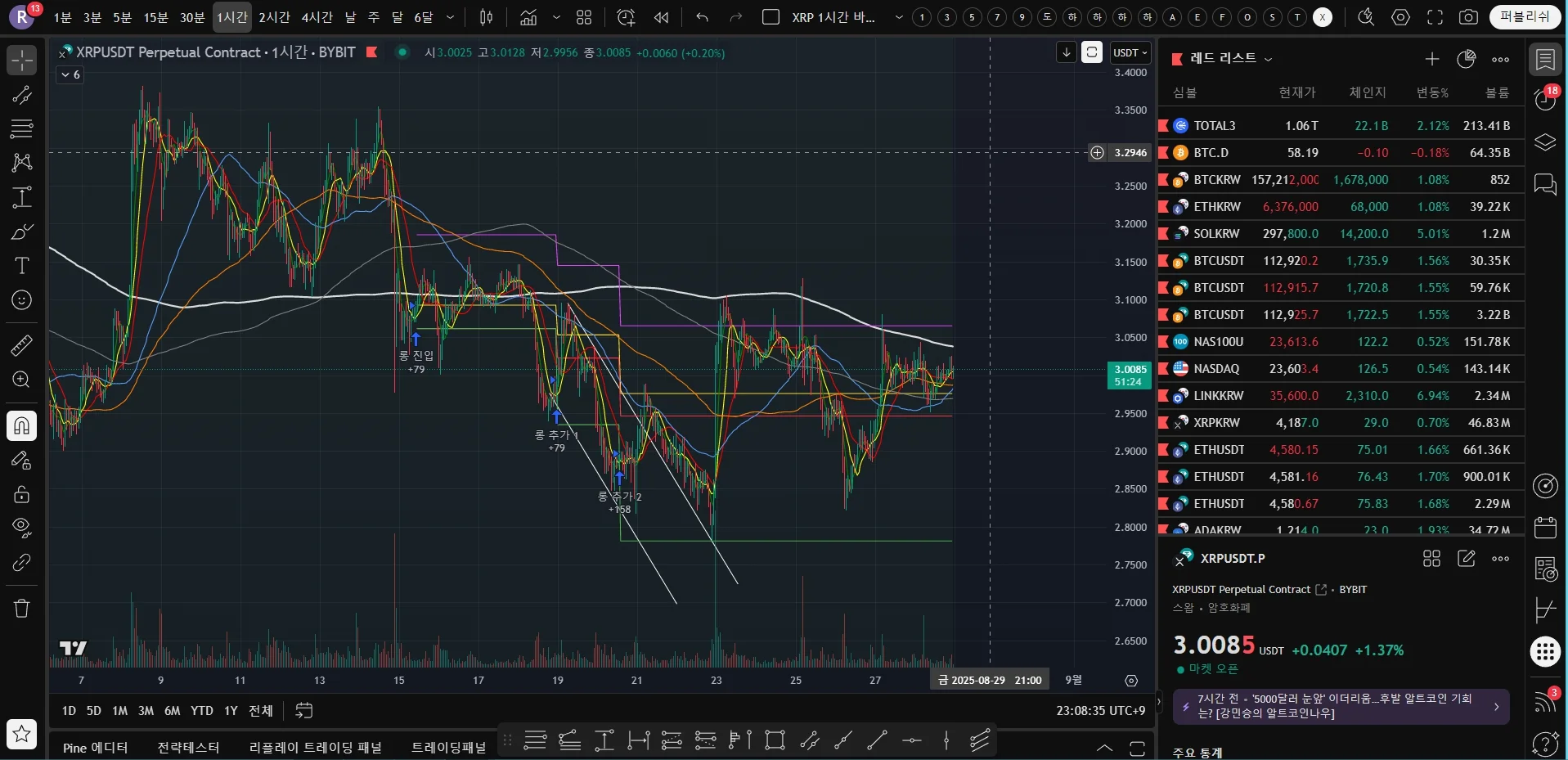1568x760 pixels.
Task: Expand the timeframe interval dropdown chevron
Action: [450, 17]
